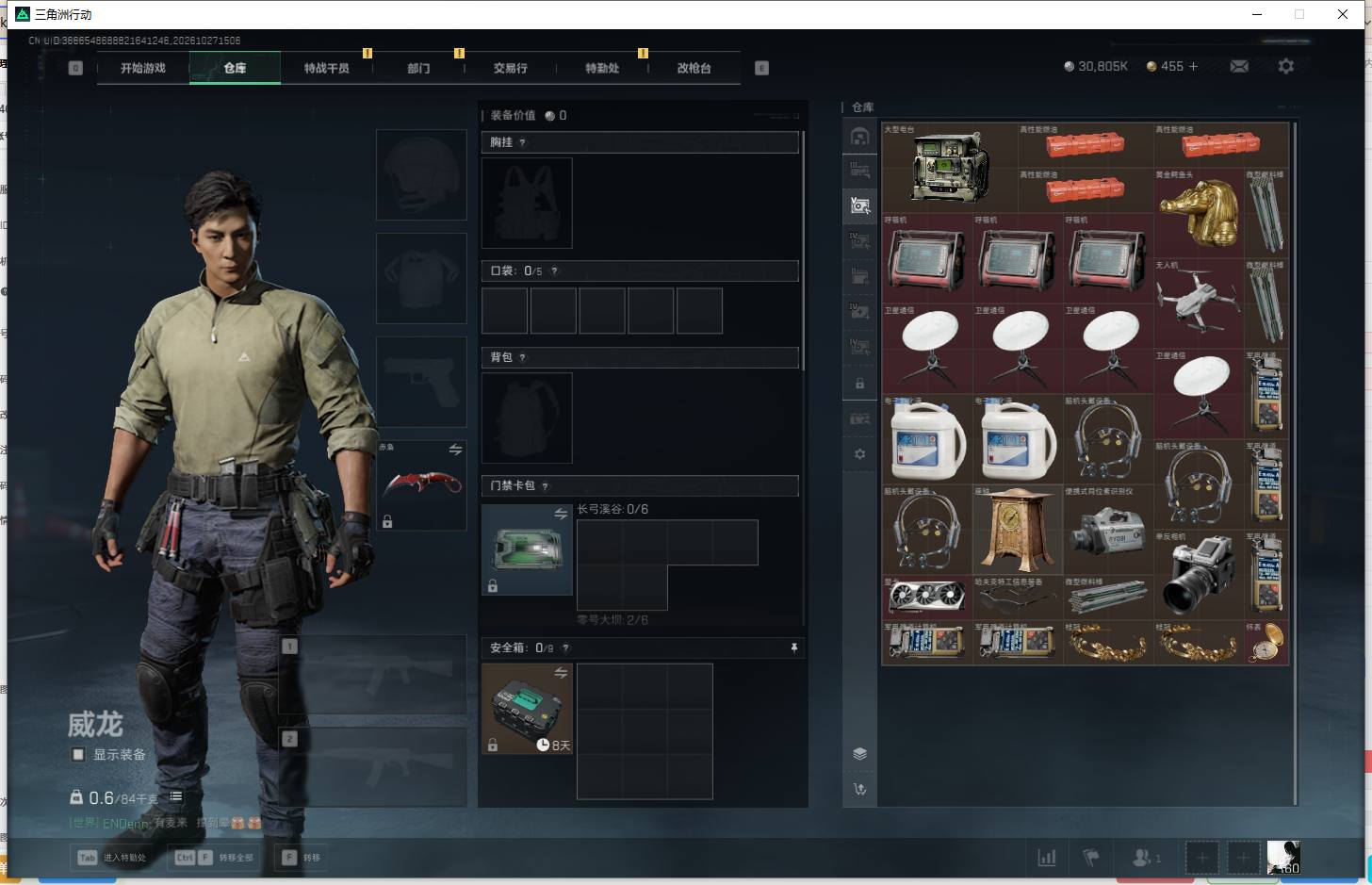Click the 30,805K currency balance
1372x885 pixels.
[1095, 66]
